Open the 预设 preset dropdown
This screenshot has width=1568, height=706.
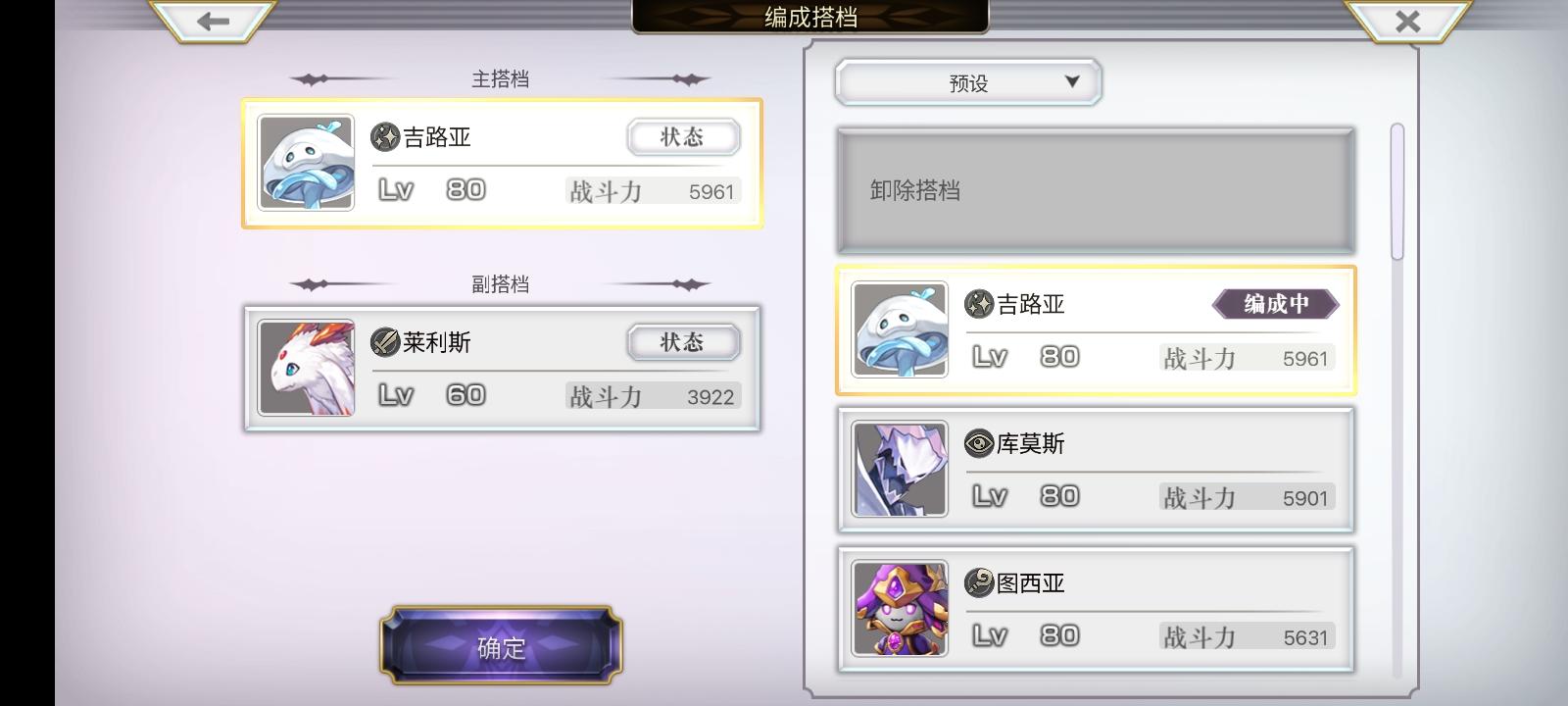click(968, 82)
